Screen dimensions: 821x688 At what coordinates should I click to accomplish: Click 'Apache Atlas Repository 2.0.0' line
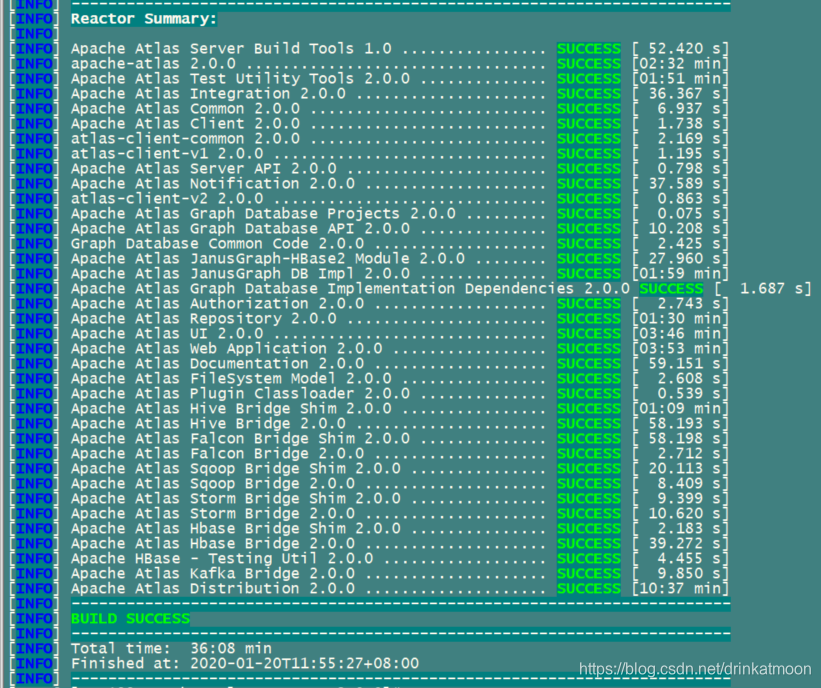point(204,319)
